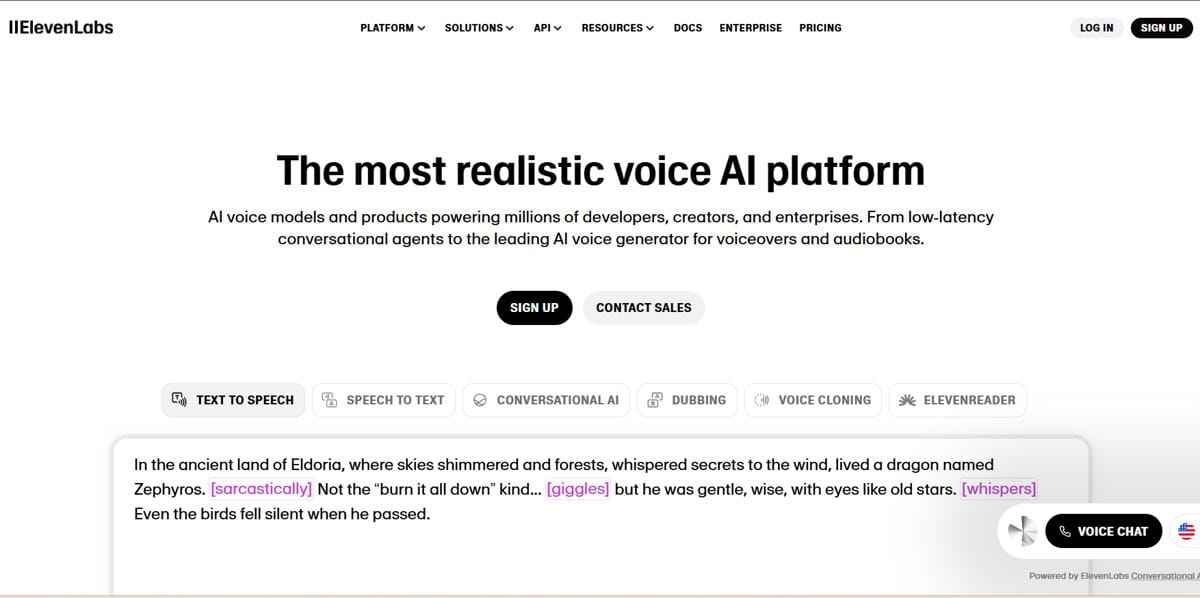Click the Conversational AI chat bubble icon

tap(480, 400)
